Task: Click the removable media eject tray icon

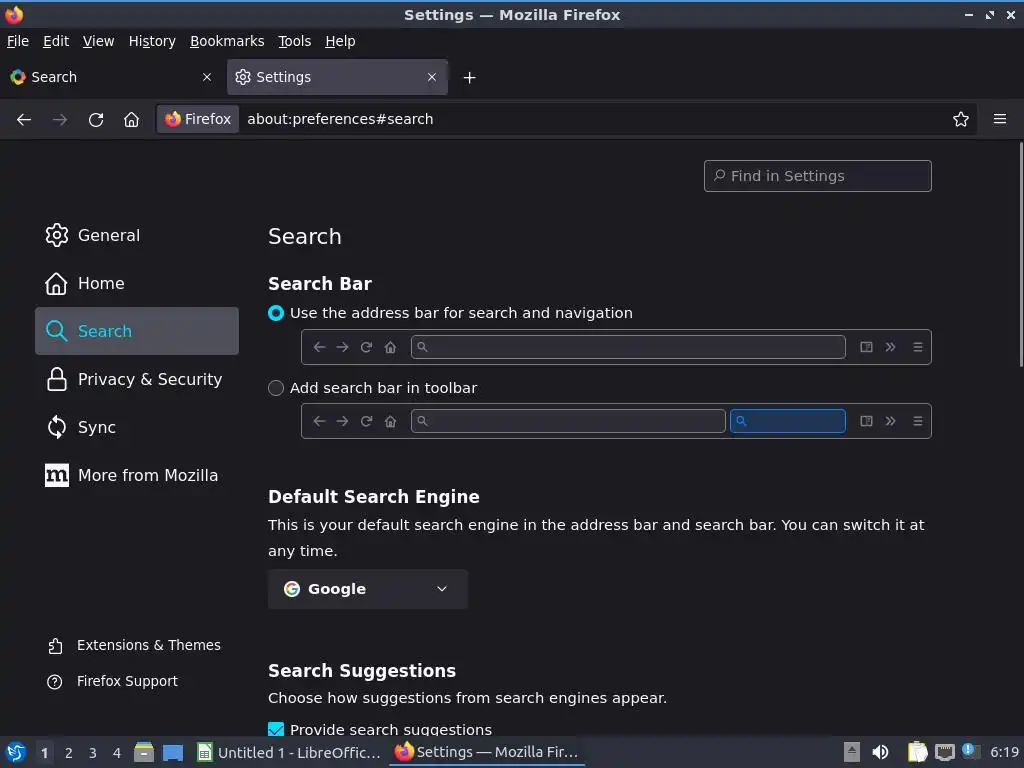Action: pos(852,752)
